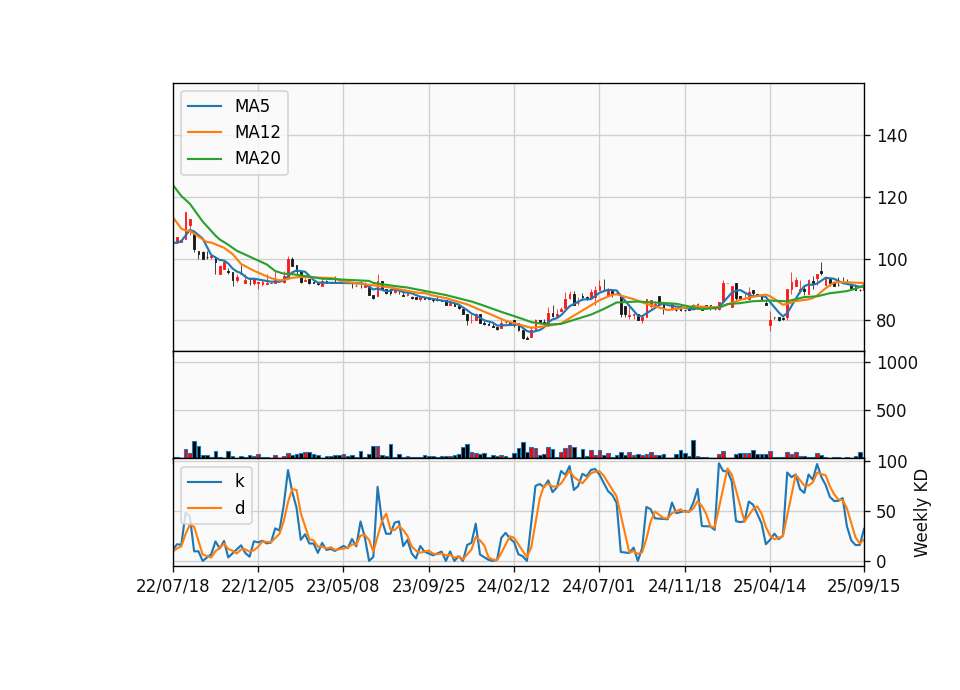960x690 pixels.
Task: Click the blue k legend line swatch
Action: pyautogui.click(x=204, y=481)
